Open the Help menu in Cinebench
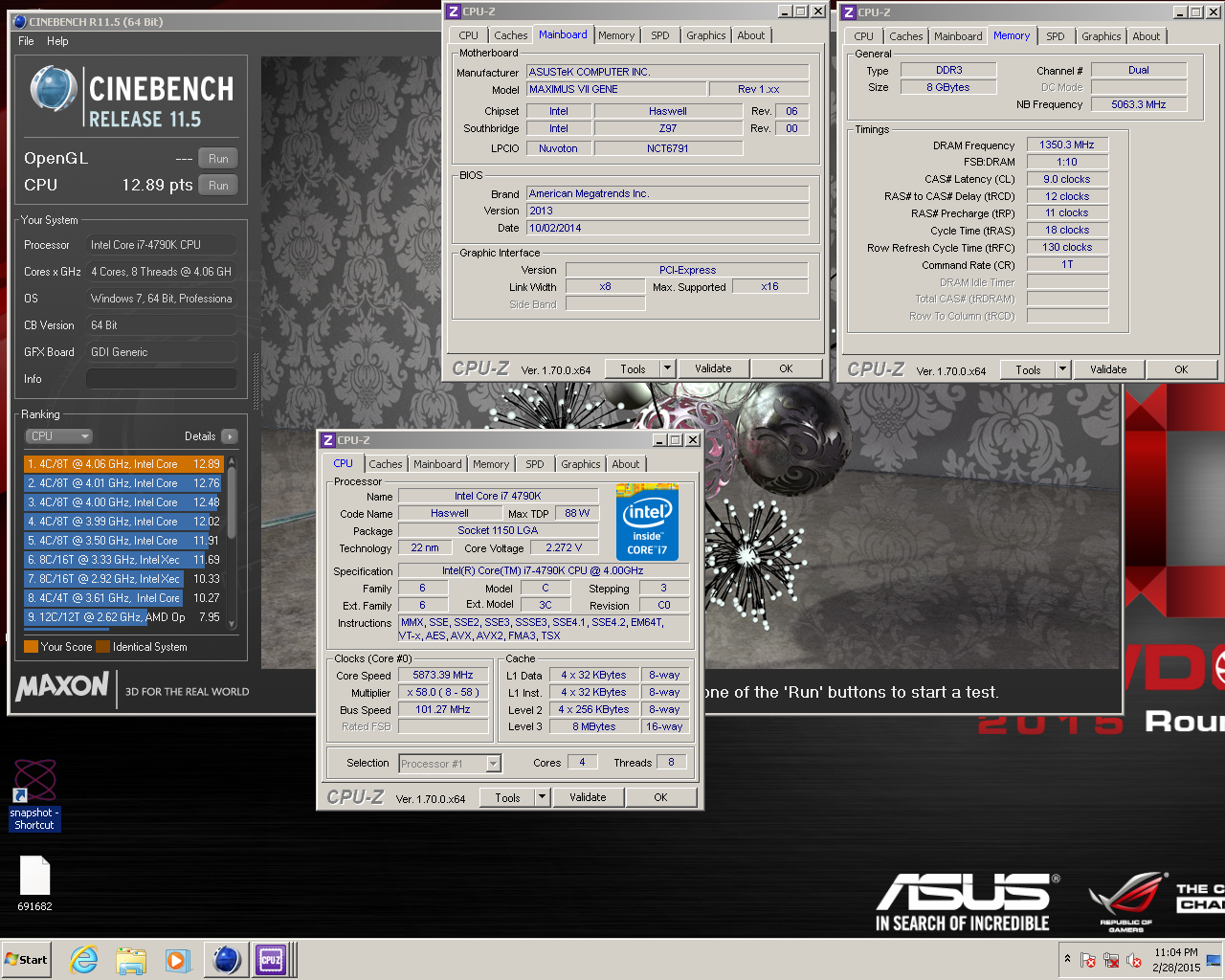 (x=57, y=41)
